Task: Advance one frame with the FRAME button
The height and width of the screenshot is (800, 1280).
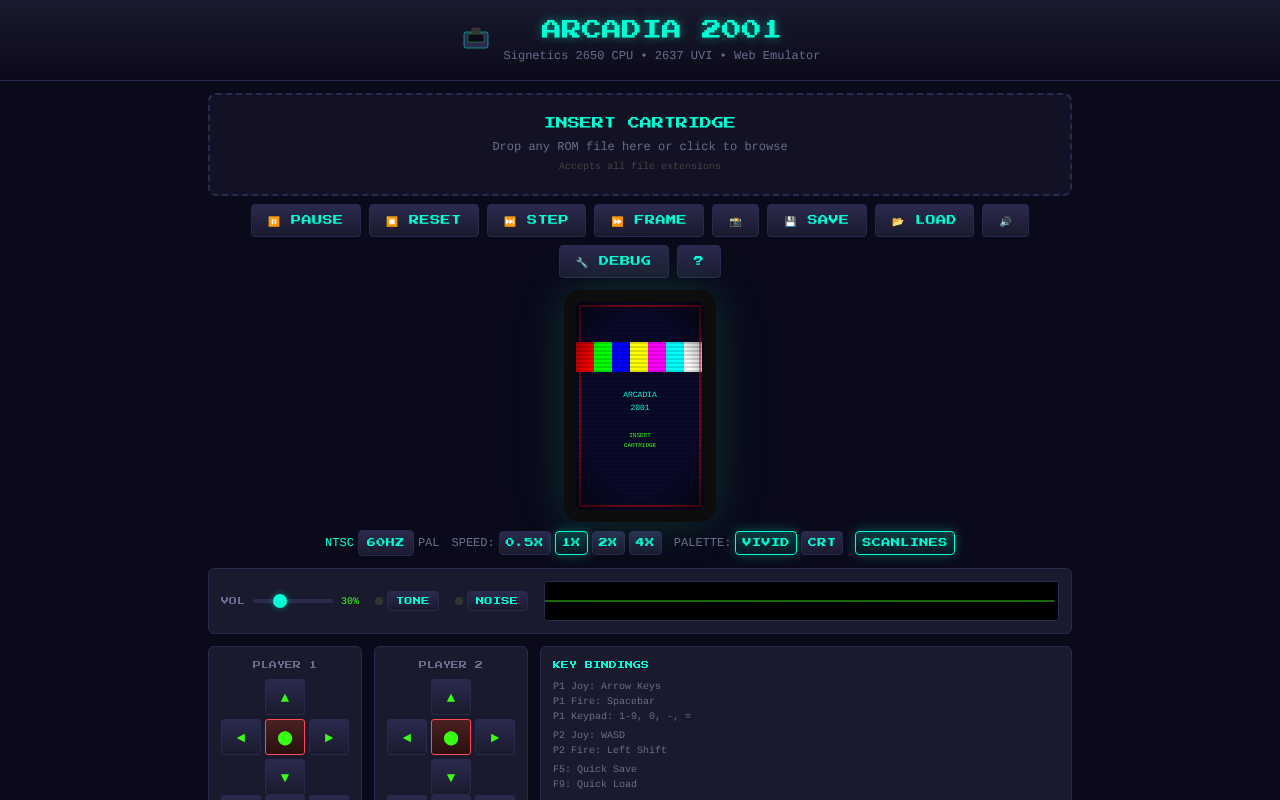Action: pyautogui.click(x=648, y=220)
